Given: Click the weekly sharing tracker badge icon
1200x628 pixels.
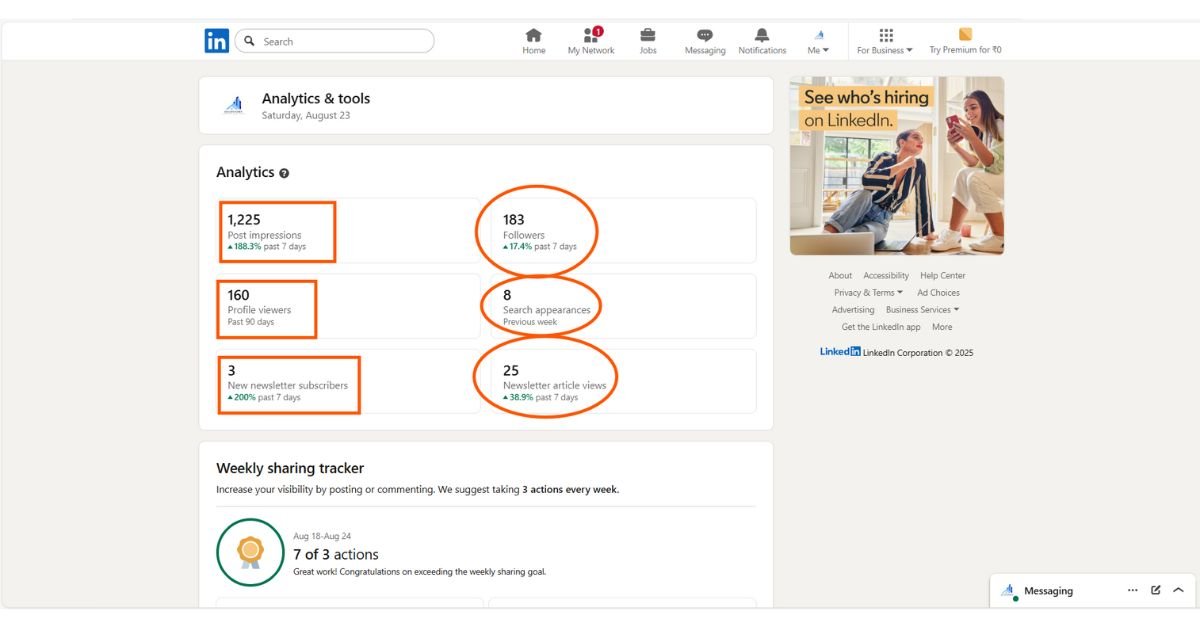Looking at the screenshot, I should [250, 552].
